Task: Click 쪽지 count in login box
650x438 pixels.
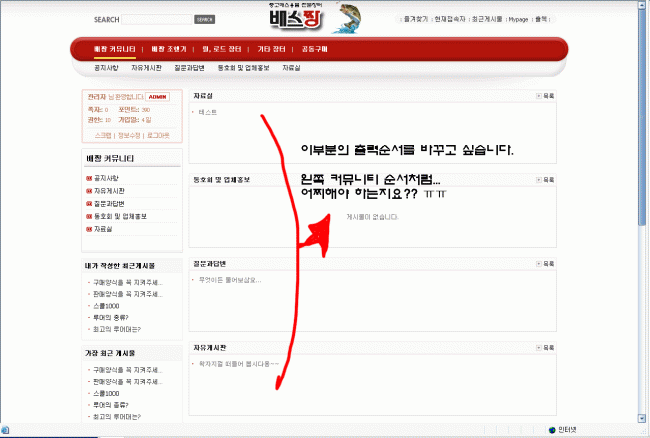Action: tap(98, 110)
